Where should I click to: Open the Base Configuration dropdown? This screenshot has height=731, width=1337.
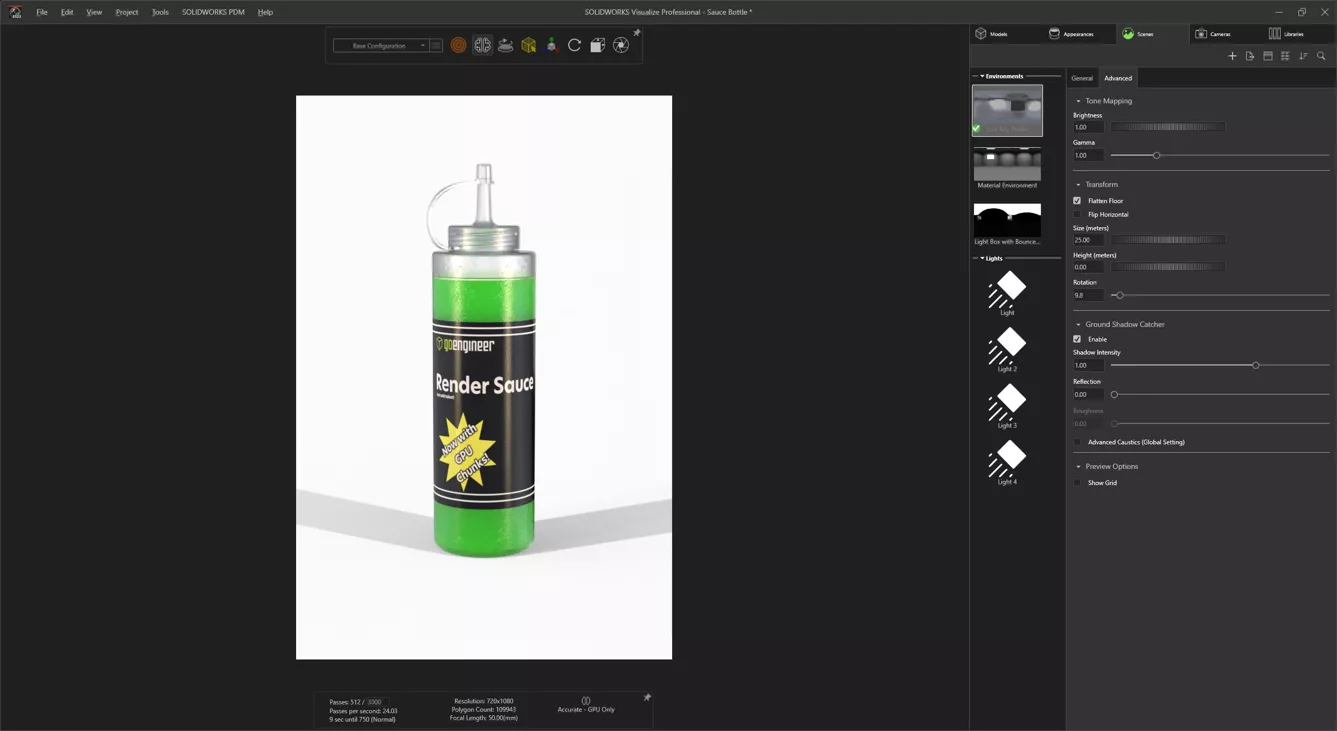coord(381,45)
